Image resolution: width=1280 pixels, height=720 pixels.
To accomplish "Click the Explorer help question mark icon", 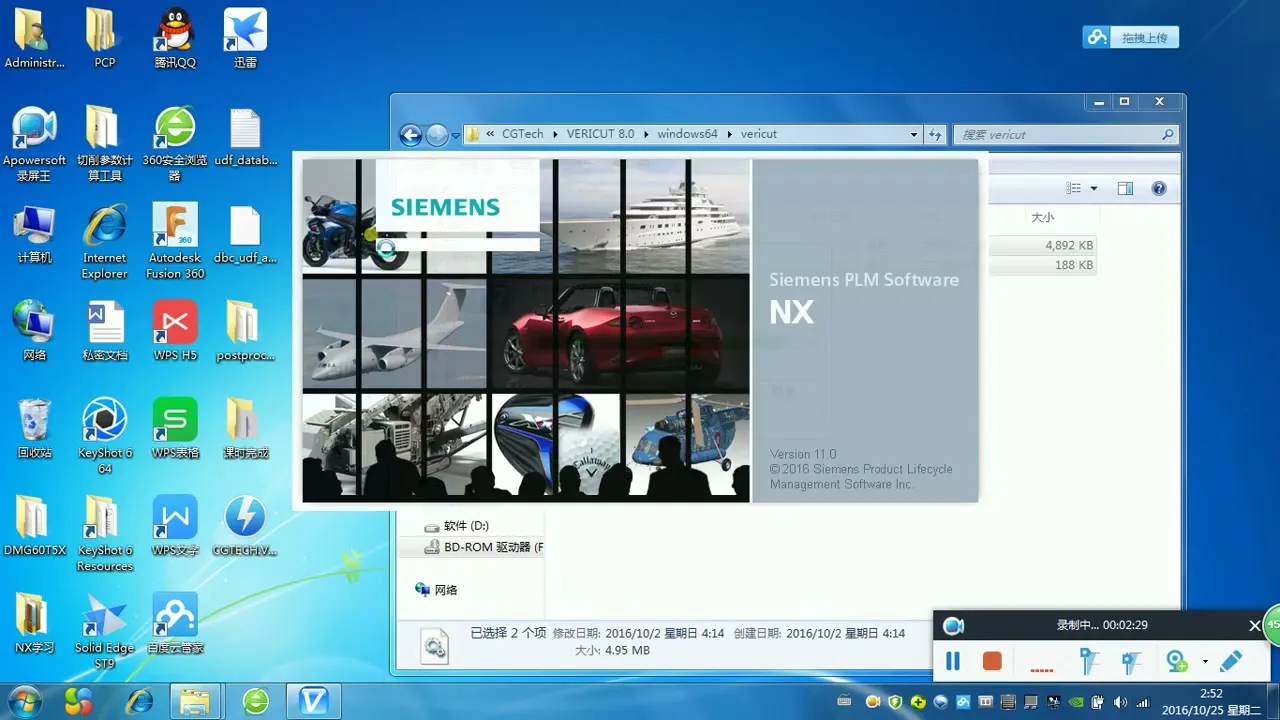I will [1159, 188].
